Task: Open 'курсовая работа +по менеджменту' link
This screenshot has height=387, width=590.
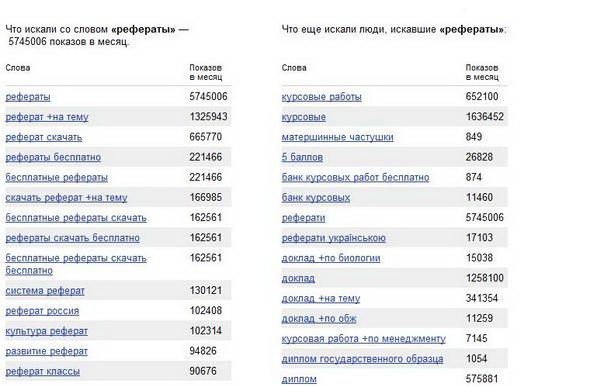Action: [x=363, y=338]
